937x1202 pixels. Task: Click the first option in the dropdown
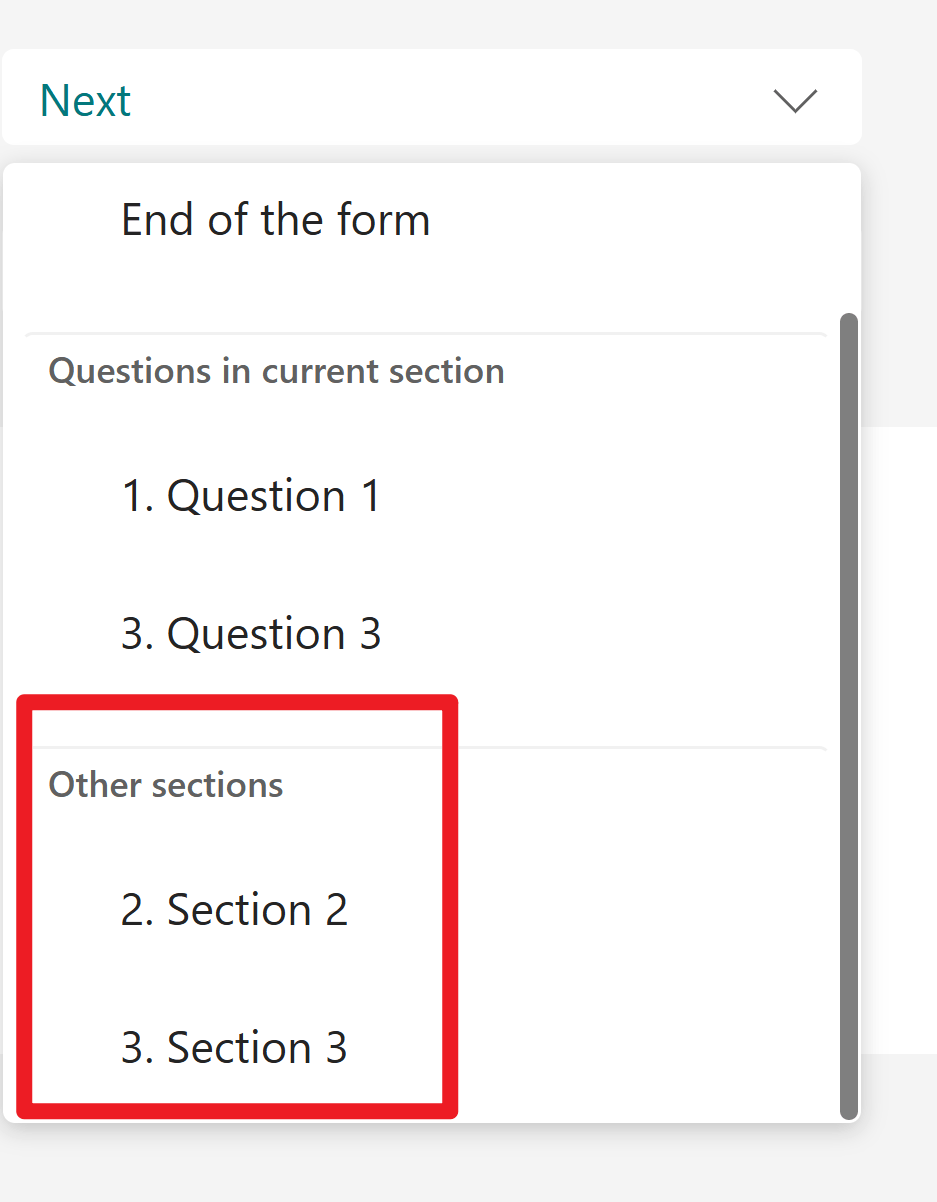coord(275,219)
